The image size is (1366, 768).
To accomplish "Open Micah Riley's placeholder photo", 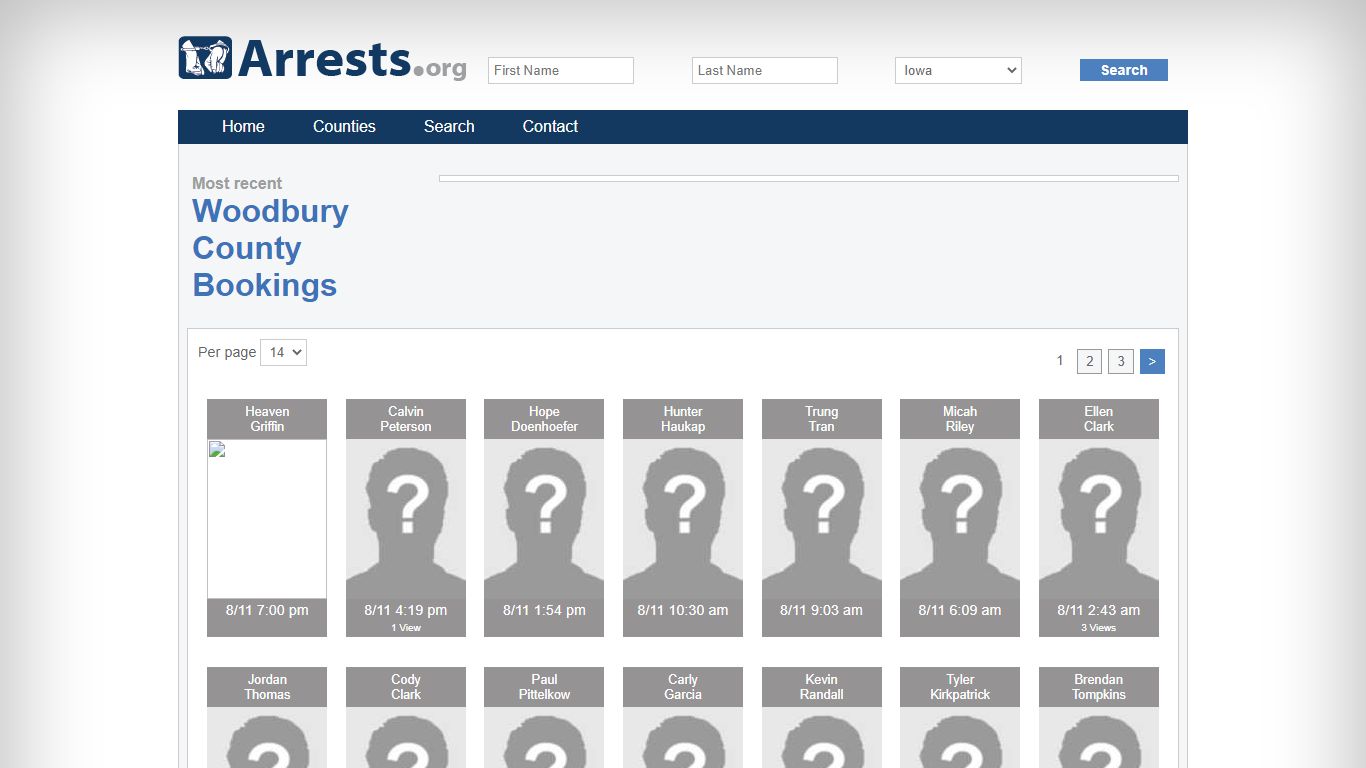I will 960,519.
